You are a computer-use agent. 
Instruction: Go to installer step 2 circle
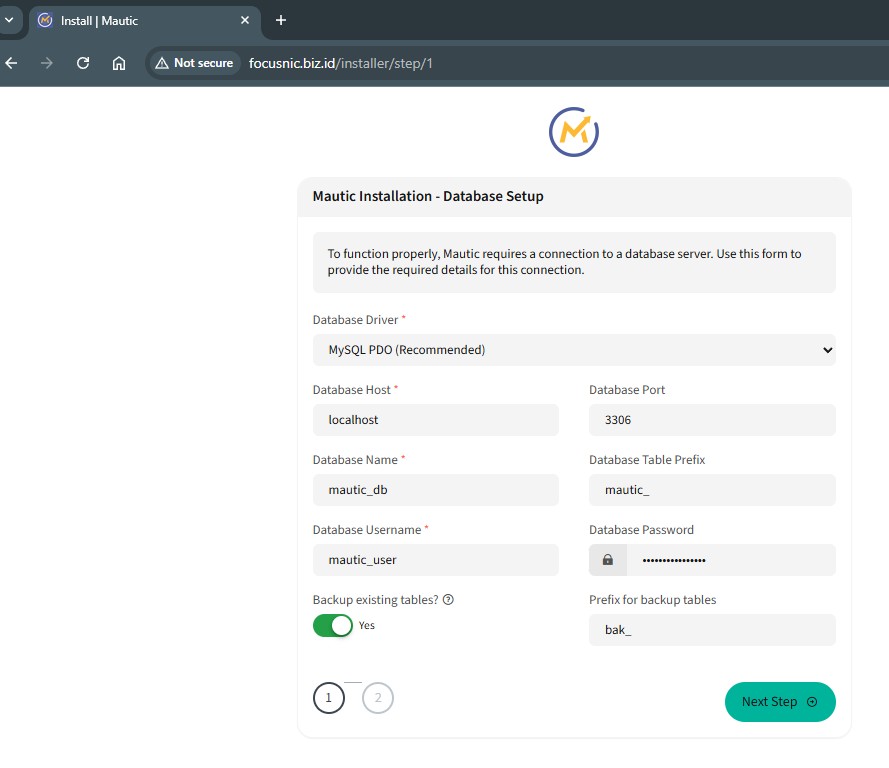click(x=378, y=699)
